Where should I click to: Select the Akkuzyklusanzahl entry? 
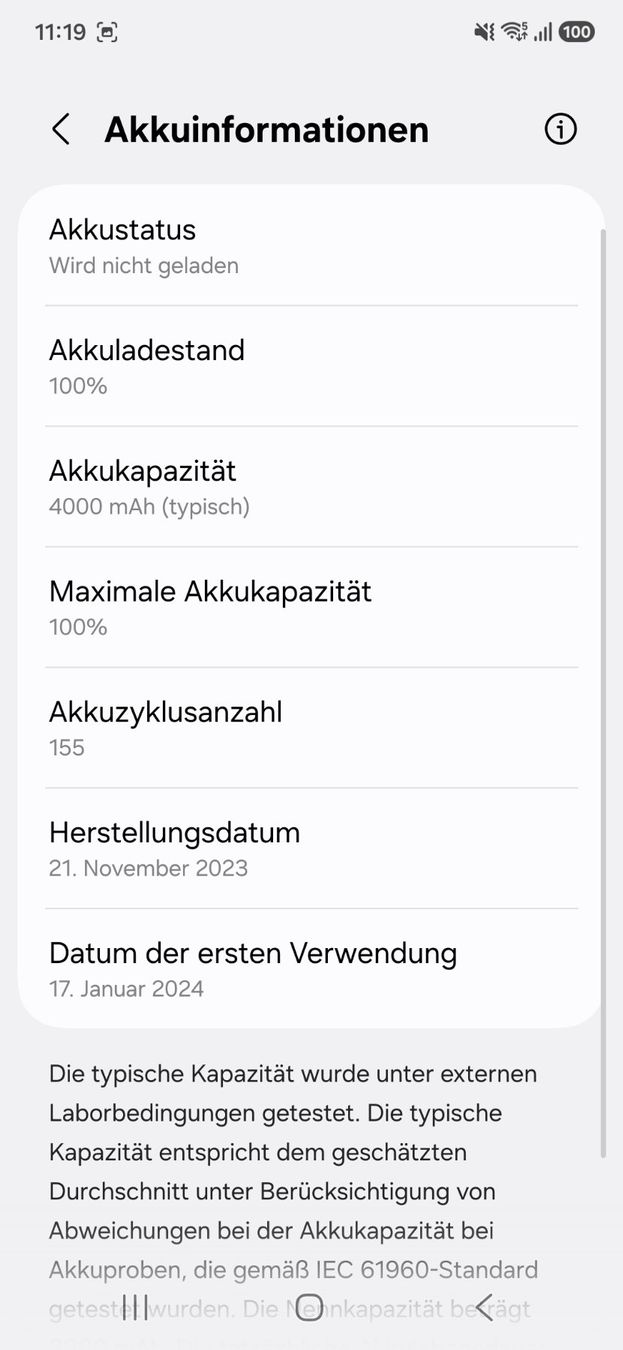(x=311, y=728)
